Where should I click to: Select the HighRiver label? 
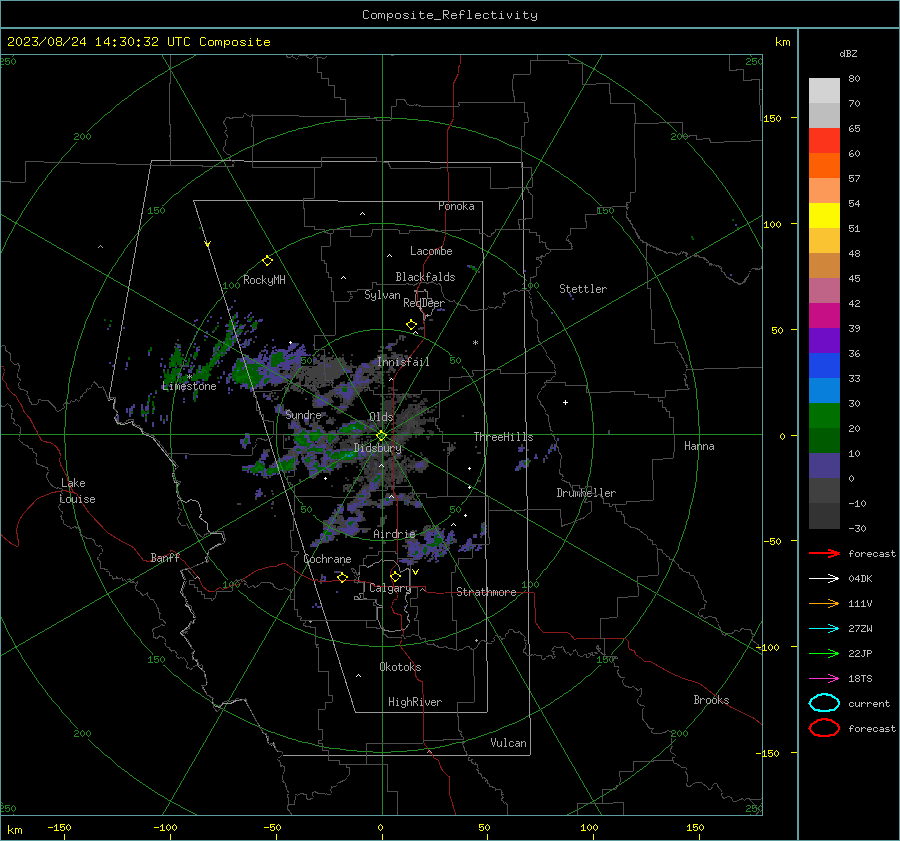[x=415, y=702]
